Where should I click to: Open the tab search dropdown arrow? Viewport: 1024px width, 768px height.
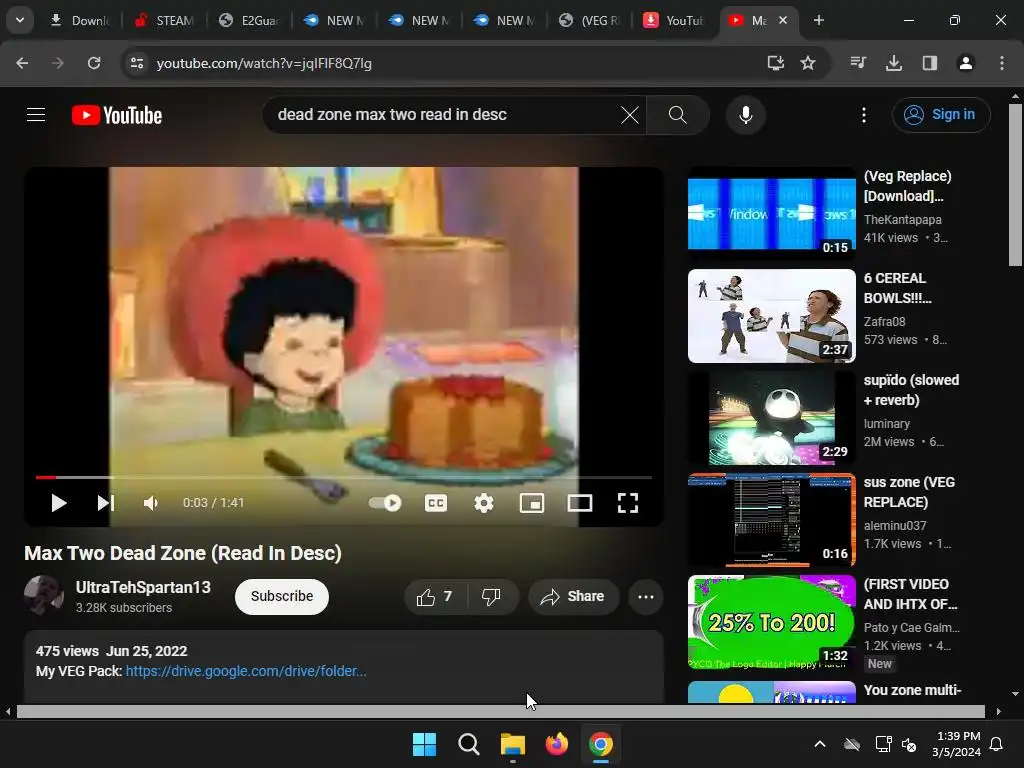[x=20, y=20]
